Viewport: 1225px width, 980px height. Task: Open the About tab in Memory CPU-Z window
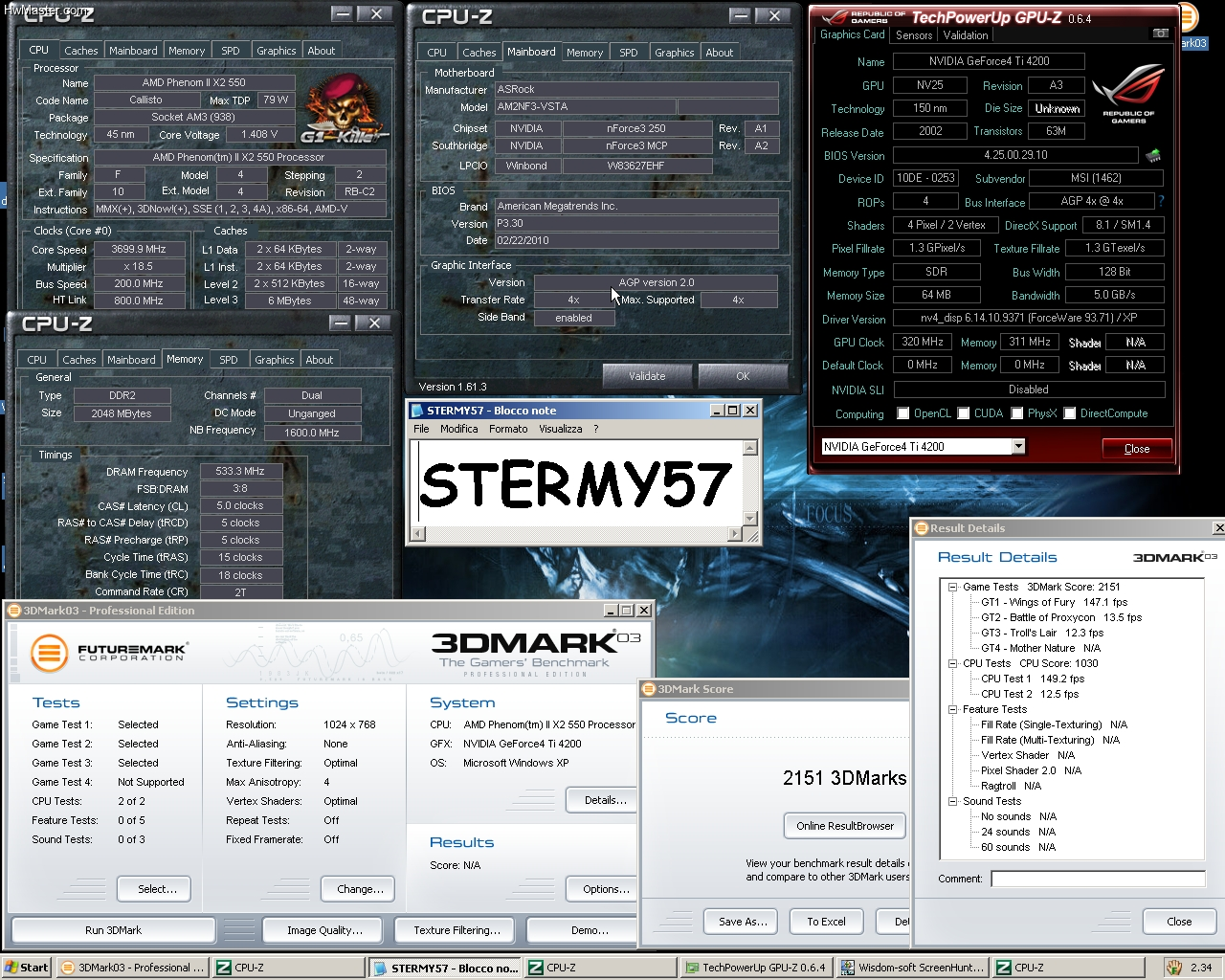pyautogui.click(x=320, y=360)
